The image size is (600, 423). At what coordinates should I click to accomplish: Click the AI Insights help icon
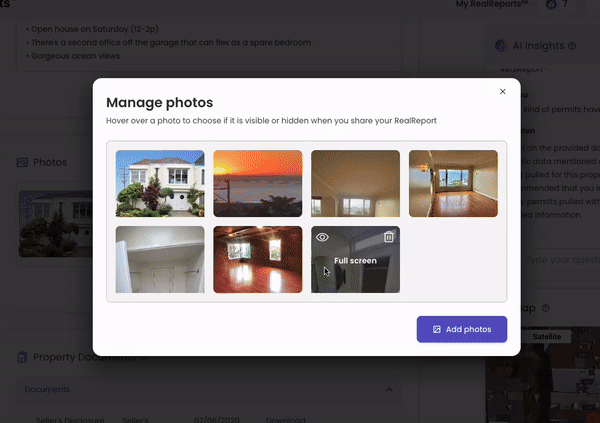tap(572, 46)
